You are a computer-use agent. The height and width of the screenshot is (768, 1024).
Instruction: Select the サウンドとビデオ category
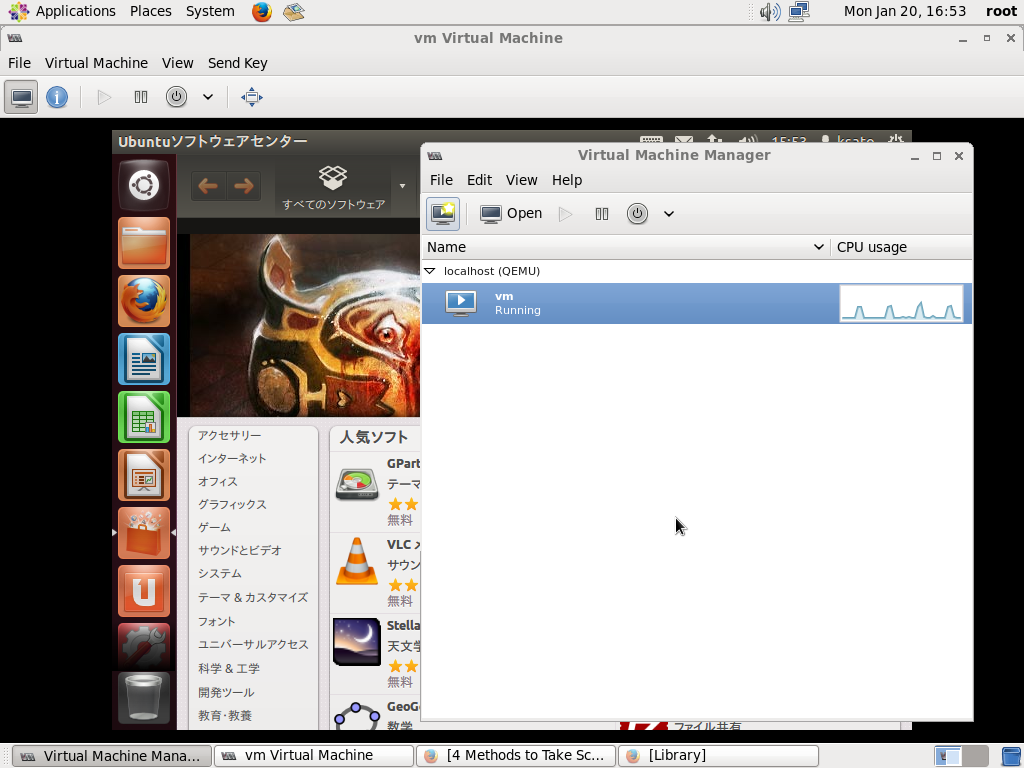[240, 550]
